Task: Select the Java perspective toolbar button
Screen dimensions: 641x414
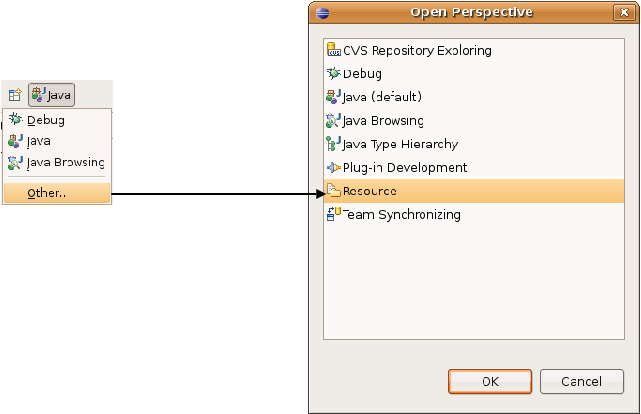Action: 51,95
